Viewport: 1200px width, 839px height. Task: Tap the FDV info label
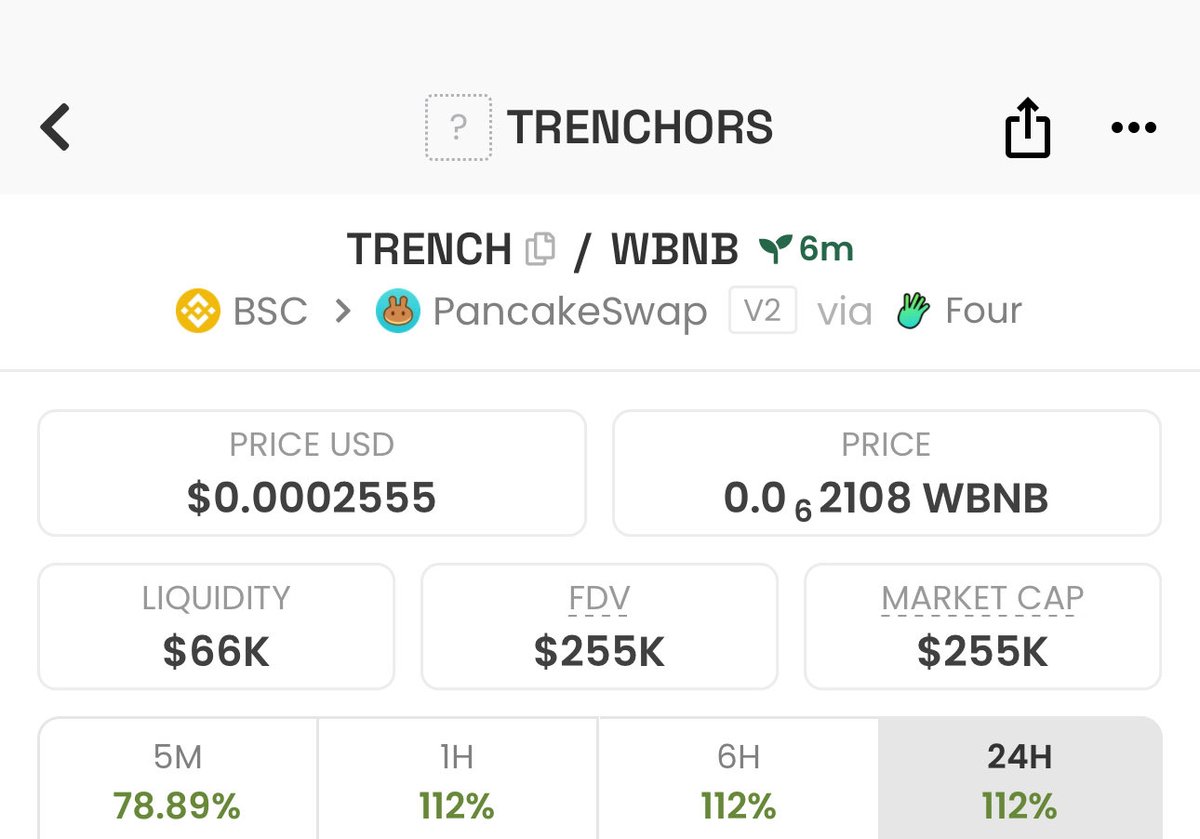pyautogui.click(x=599, y=598)
